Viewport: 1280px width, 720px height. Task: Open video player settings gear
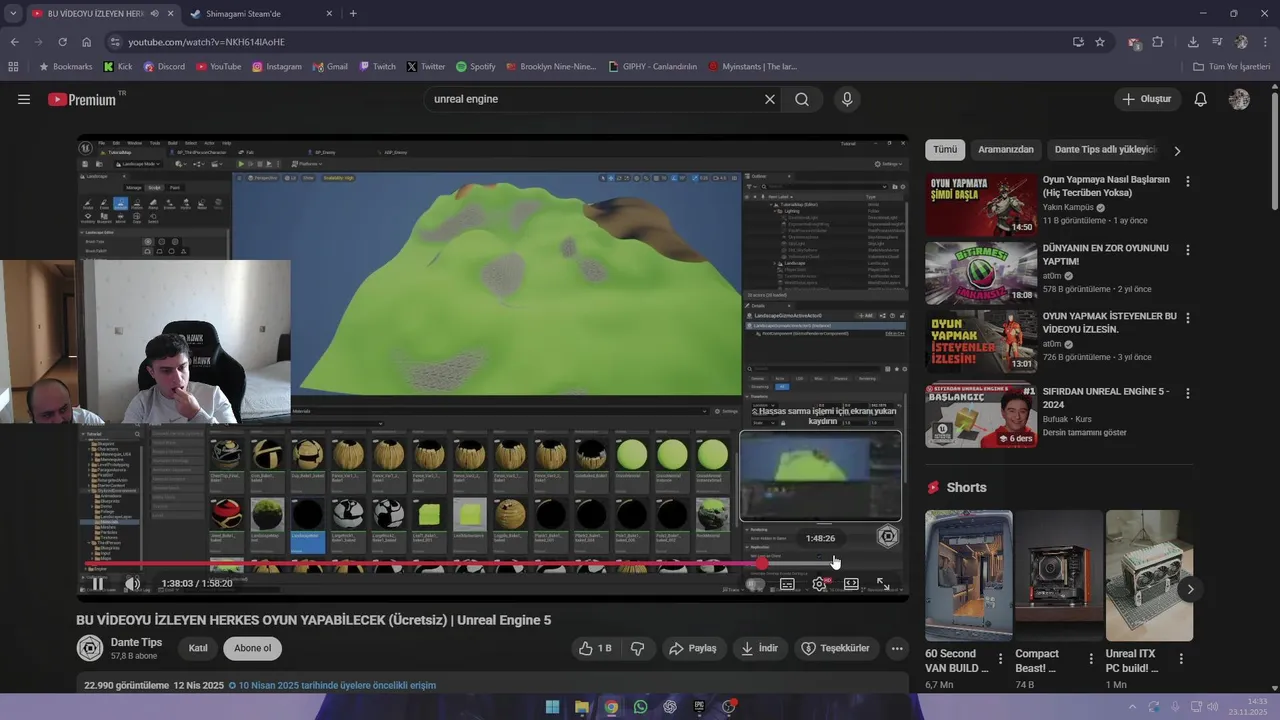pyautogui.click(x=819, y=584)
